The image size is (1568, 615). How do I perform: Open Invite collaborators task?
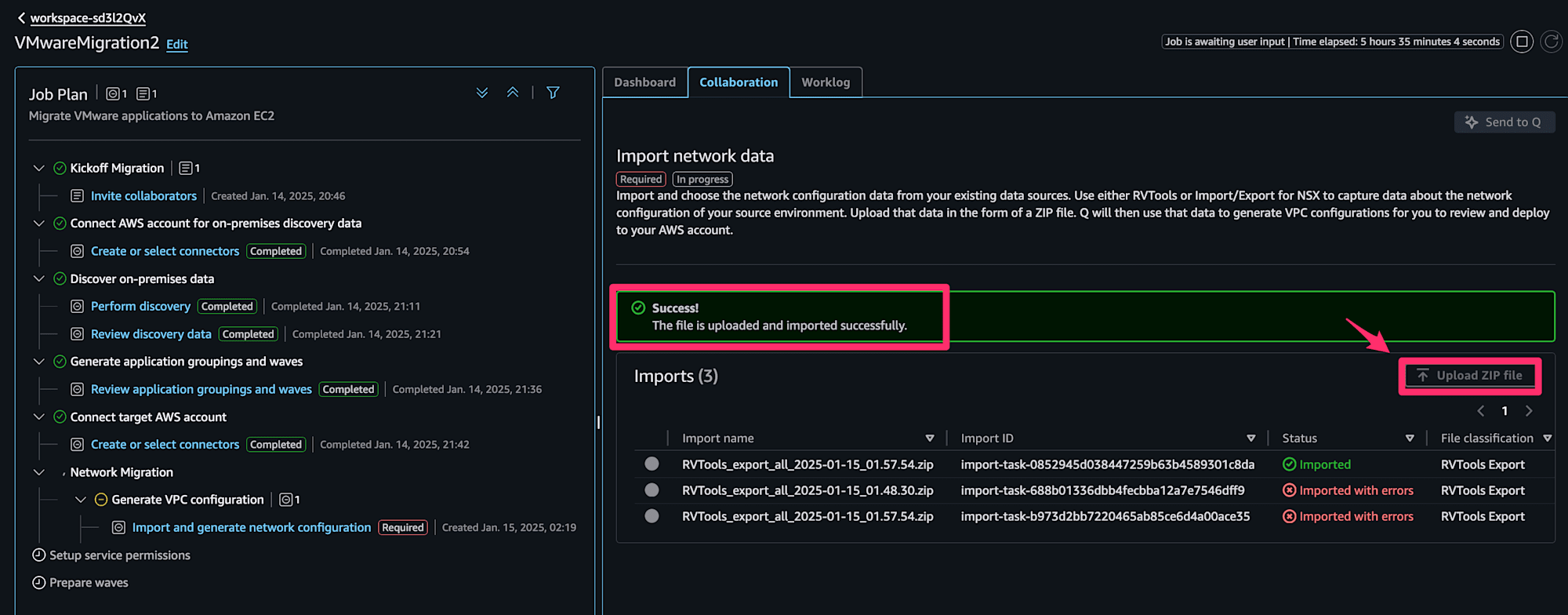[x=143, y=196]
